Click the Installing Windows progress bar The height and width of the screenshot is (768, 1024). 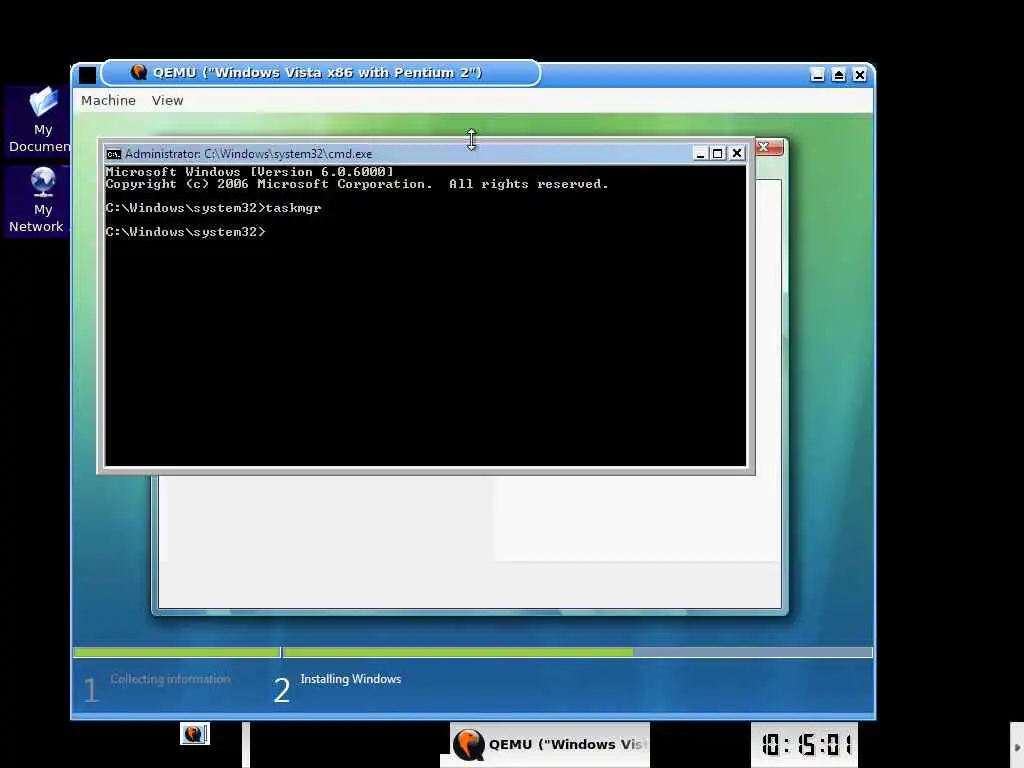[x=578, y=652]
